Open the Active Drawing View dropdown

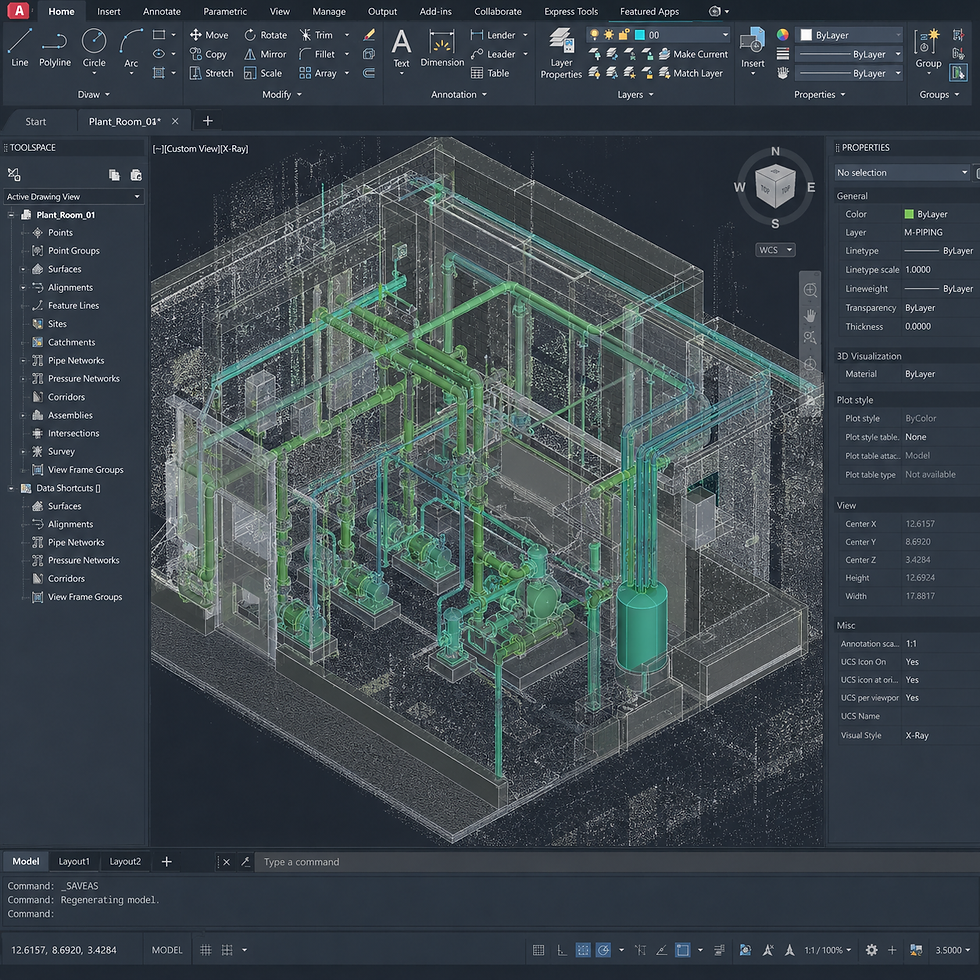pos(74,196)
